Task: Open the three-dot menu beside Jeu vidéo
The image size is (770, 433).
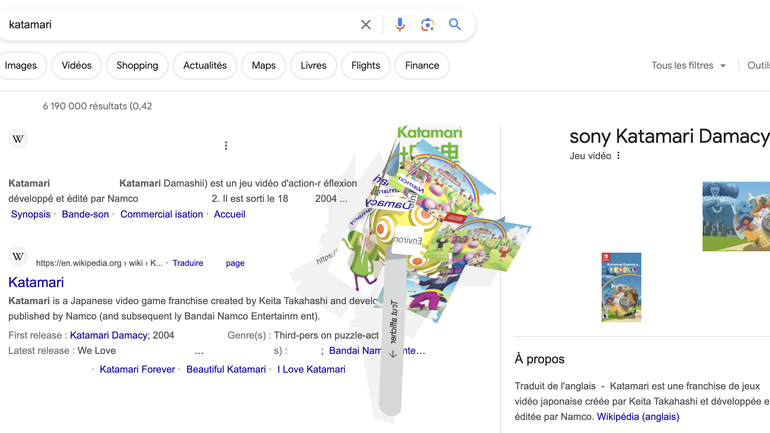Action: (619, 156)
